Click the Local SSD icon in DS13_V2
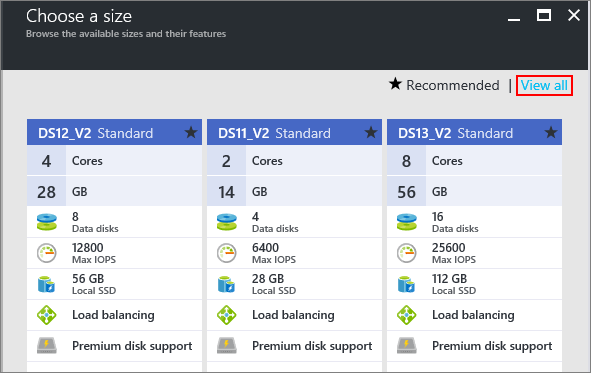This screenshot has height=373, width=591. tap(406, 284)
